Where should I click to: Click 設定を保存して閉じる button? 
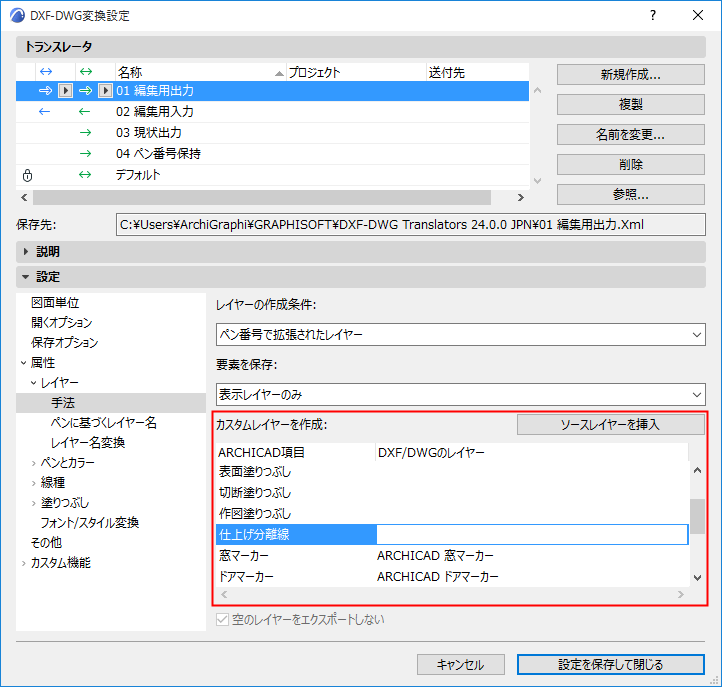tap(611, 664)
